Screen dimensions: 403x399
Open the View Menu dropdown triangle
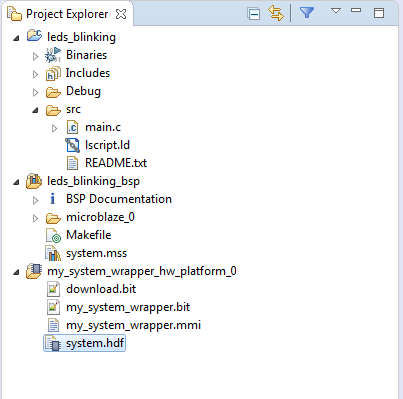(336, 11)
